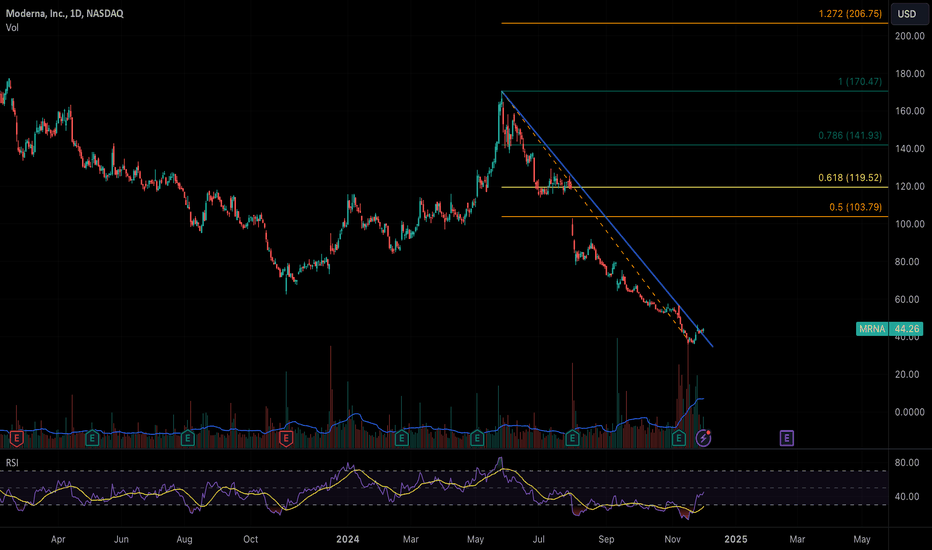932x550 pixels.
Task: Click the purple upcoming earnings marker
Action: pos(786,438)
